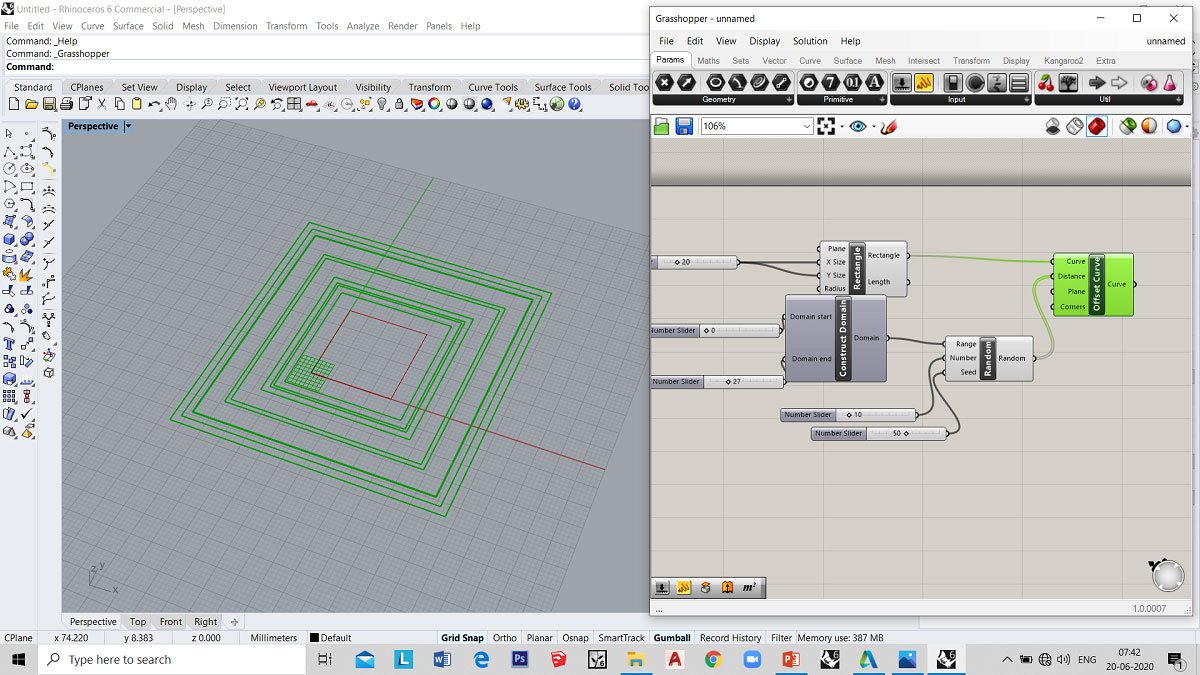Toggle Grid Snap in status bar
The image size is (1200, 675).
462,638
